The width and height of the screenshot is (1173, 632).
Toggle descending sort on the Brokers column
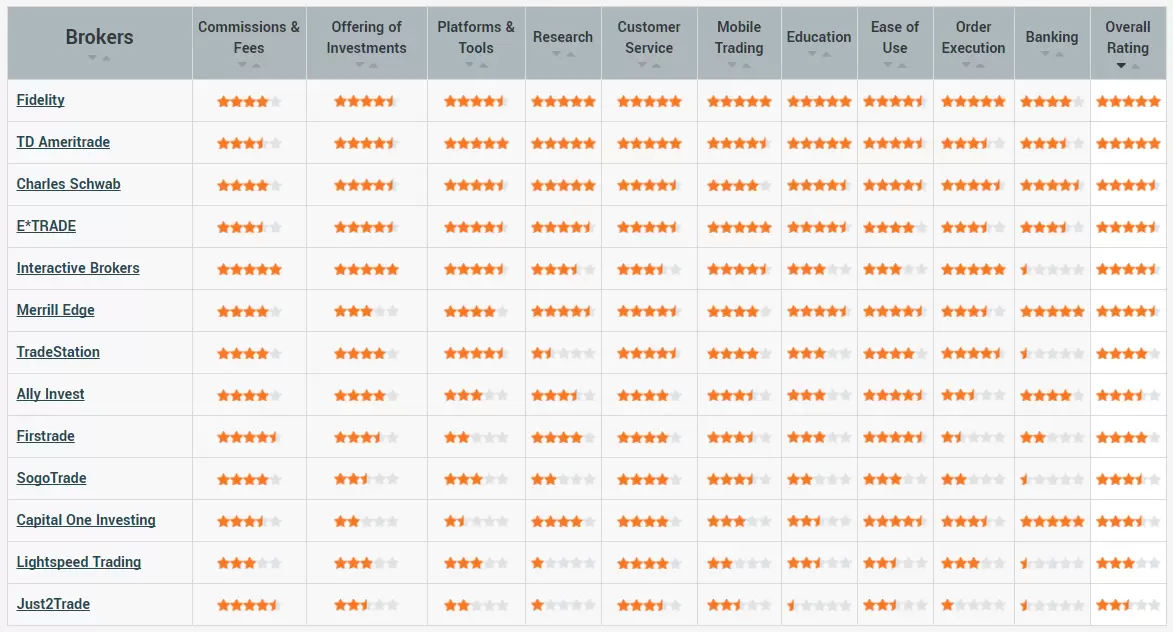click(x=92, y=58)
